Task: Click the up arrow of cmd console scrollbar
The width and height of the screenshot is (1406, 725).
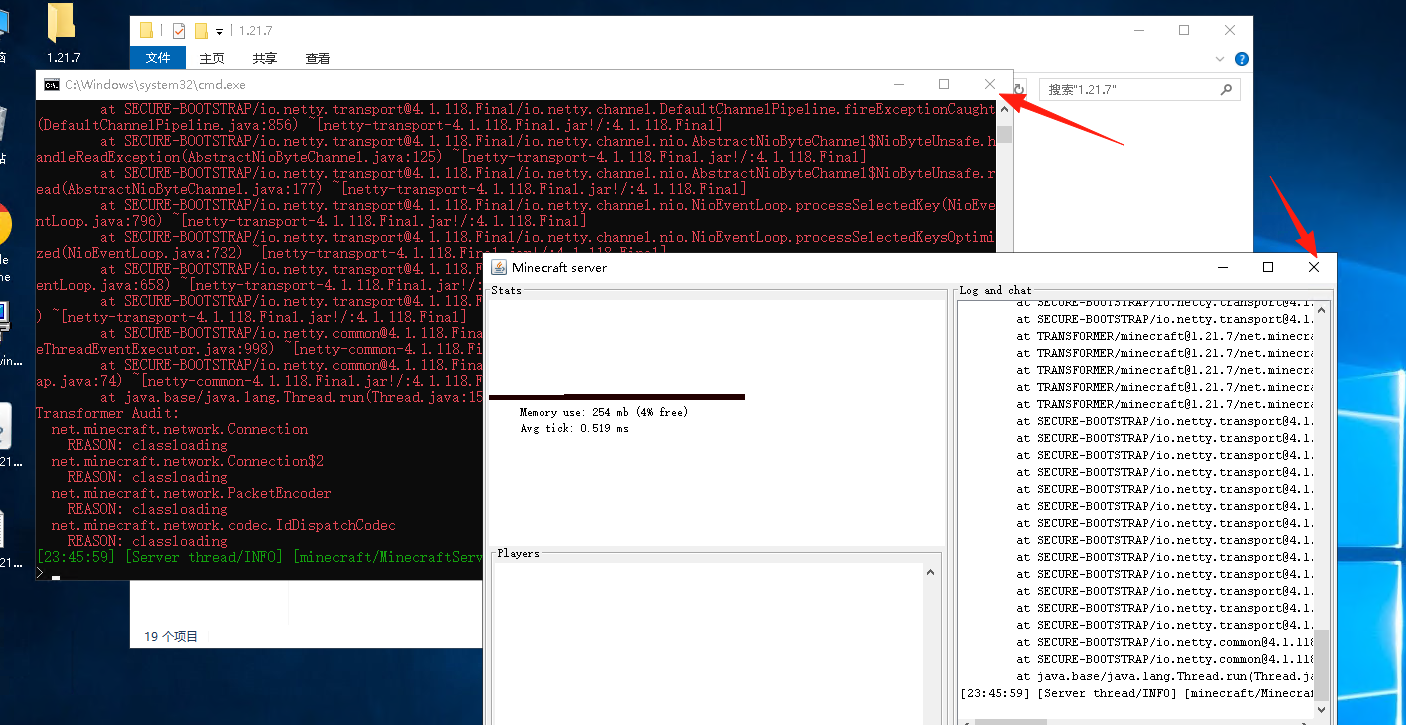Action: click(x=1004, y=110)
